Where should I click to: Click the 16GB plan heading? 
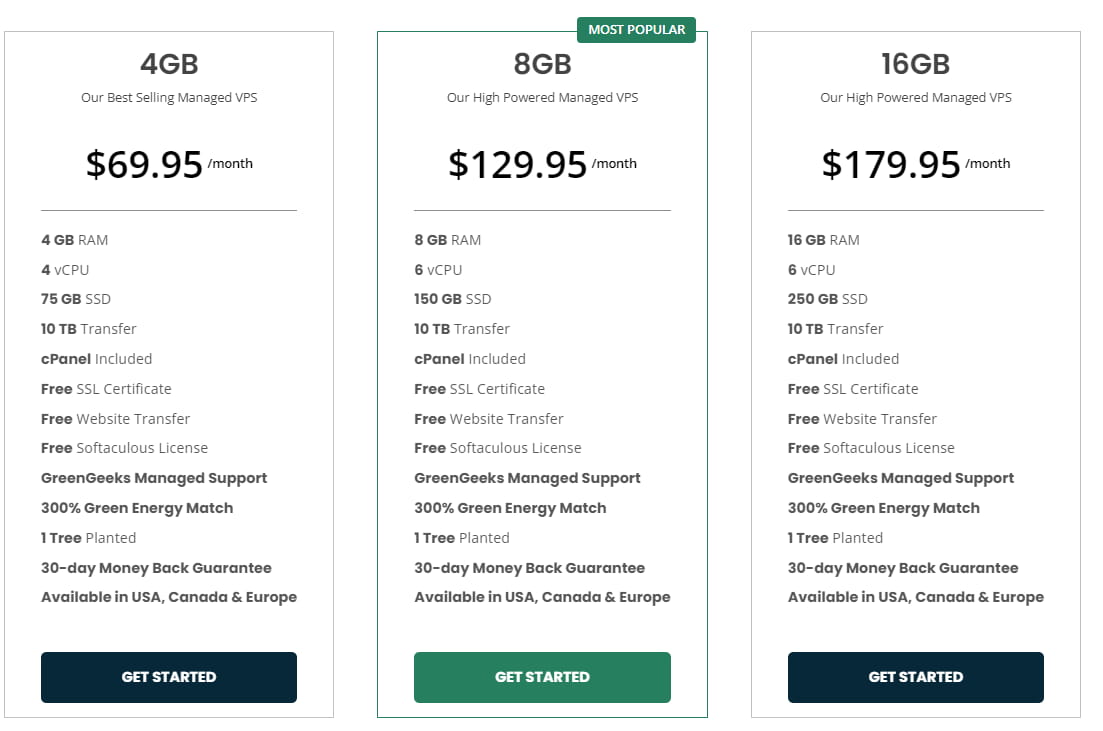[915, 65]
